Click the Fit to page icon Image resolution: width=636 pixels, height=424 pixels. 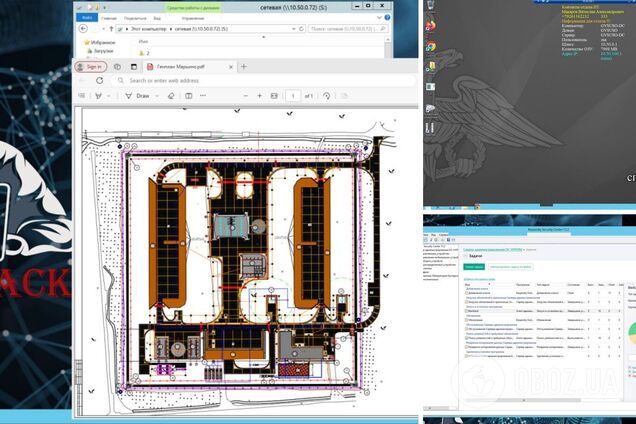pyautogui.click(x=273, y=96)
